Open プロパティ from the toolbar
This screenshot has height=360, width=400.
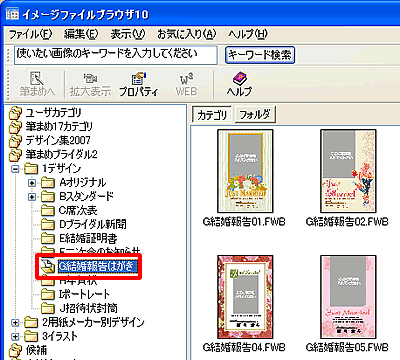138,79
